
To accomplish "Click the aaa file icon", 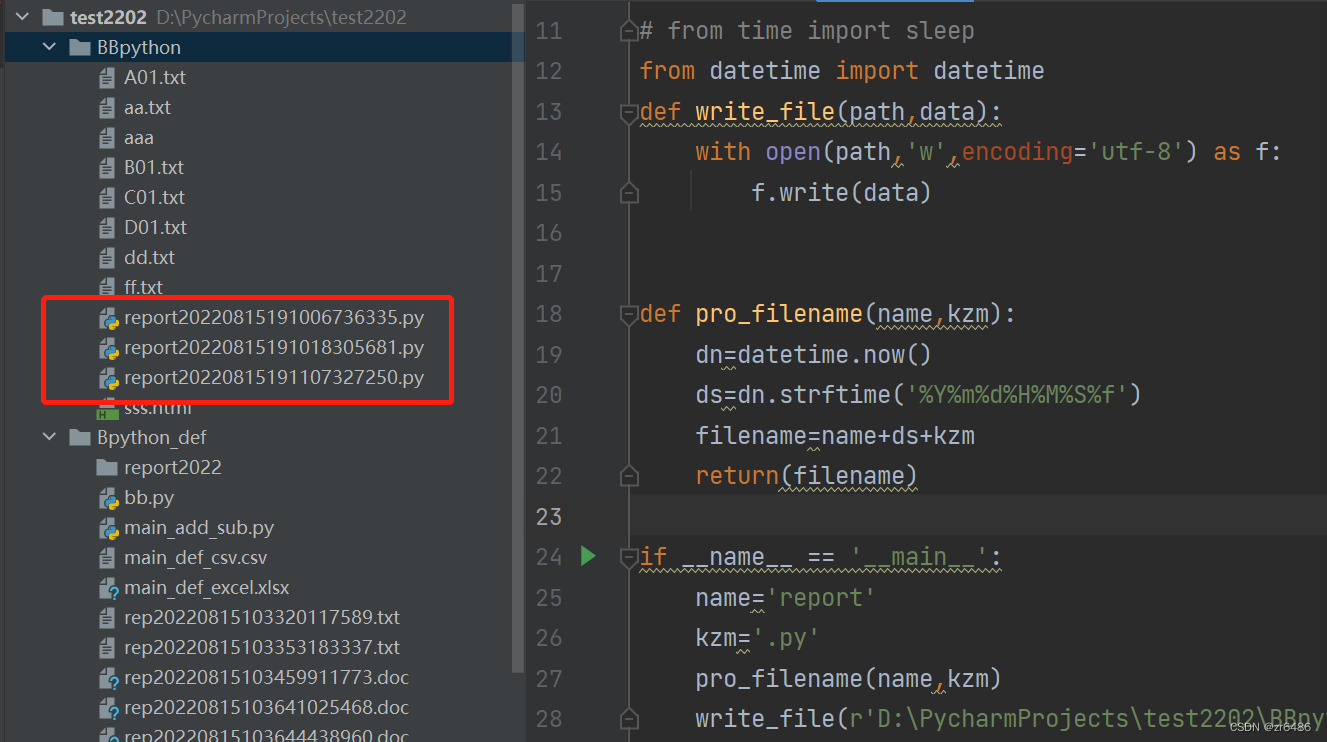I will click(107, 137).
